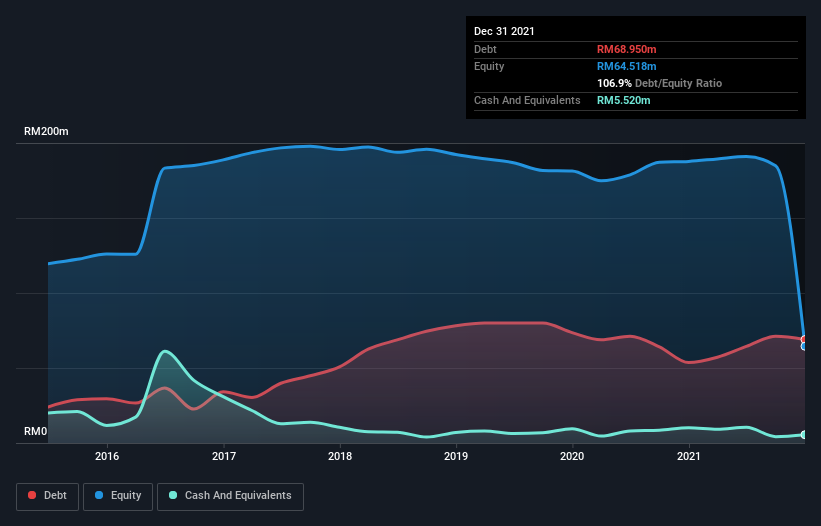This screenshot has height=526, width=821.
Task: Click the RM64.518m equity value
Action: tap(627, 66)
